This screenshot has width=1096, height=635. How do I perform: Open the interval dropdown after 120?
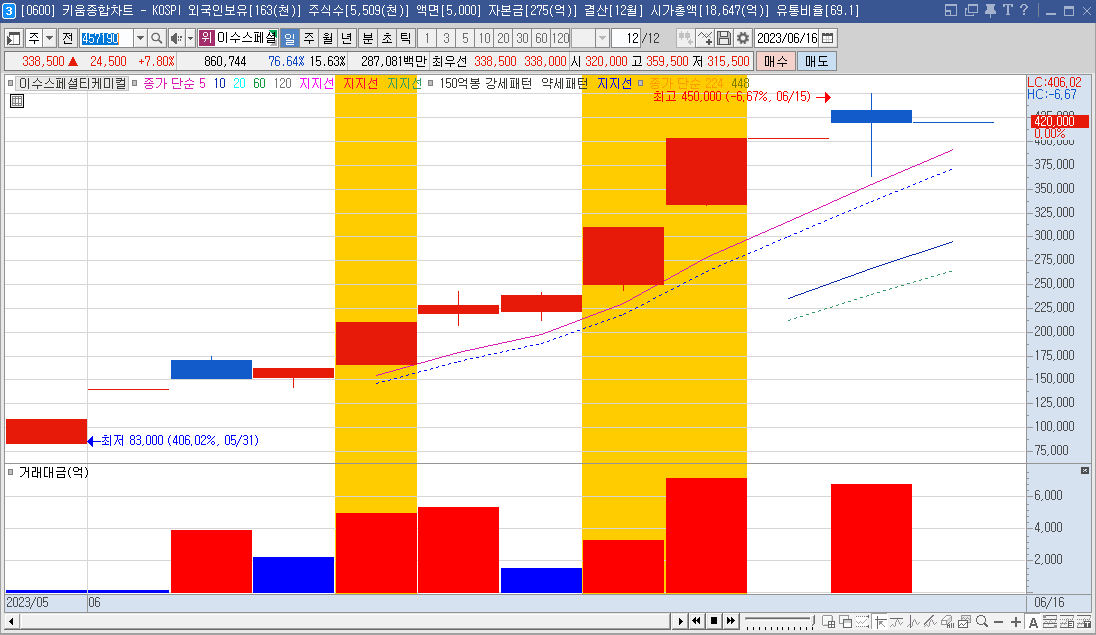[x=602, y=38]
